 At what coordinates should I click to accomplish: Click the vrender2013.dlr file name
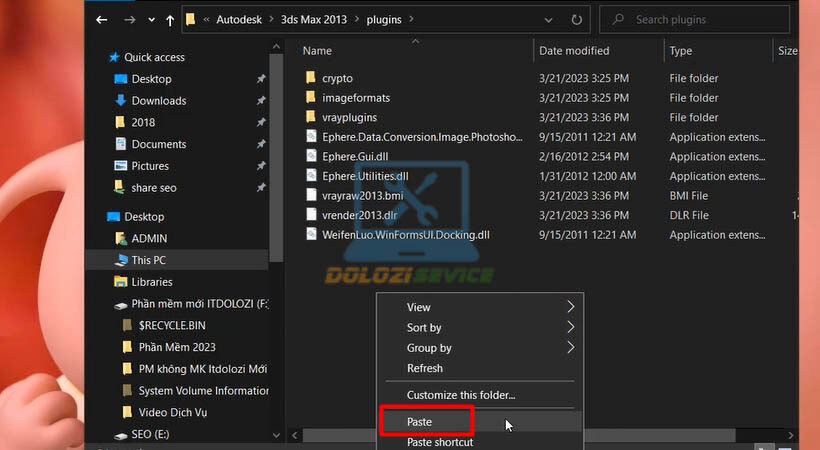tap(360, 215)
